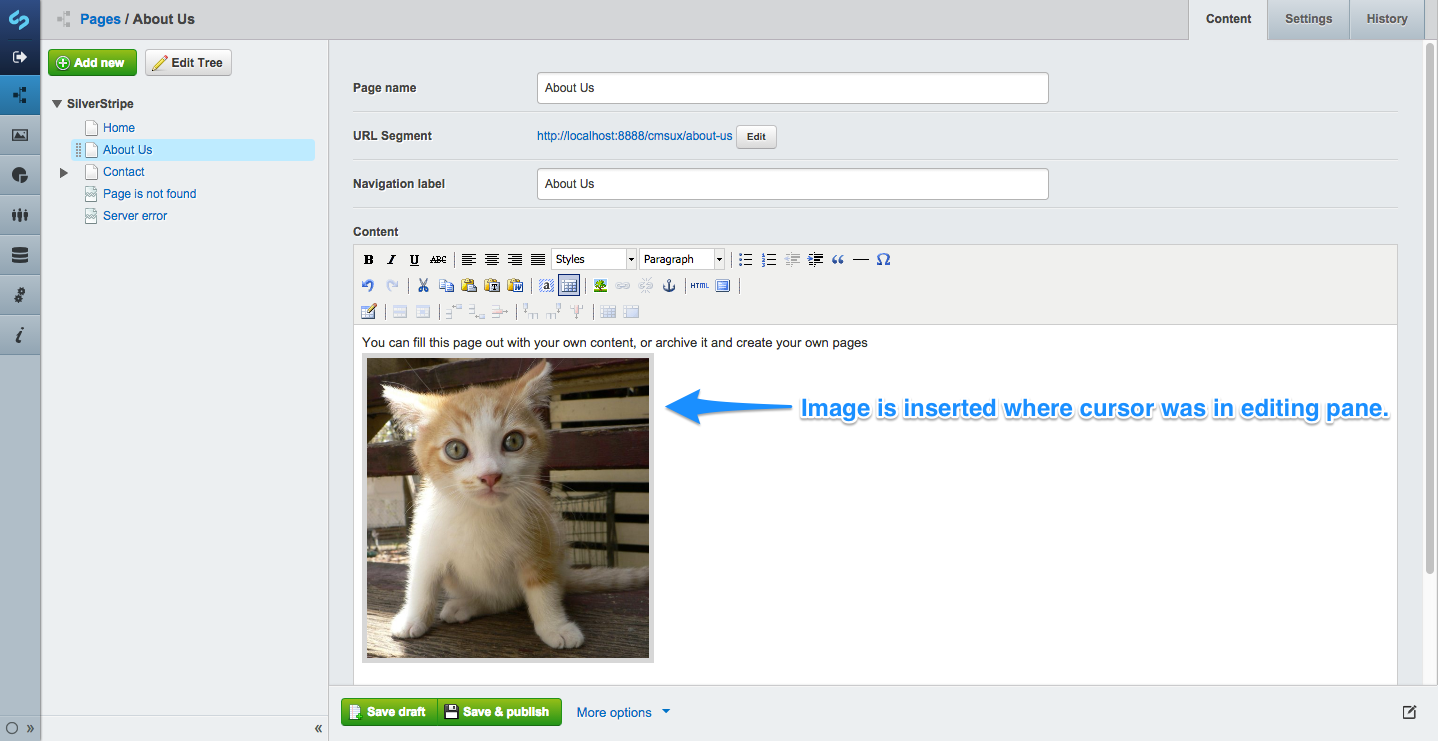The image size is (1438, 741).
Task: Click inside the Page name field
Action: coord(792,88)
